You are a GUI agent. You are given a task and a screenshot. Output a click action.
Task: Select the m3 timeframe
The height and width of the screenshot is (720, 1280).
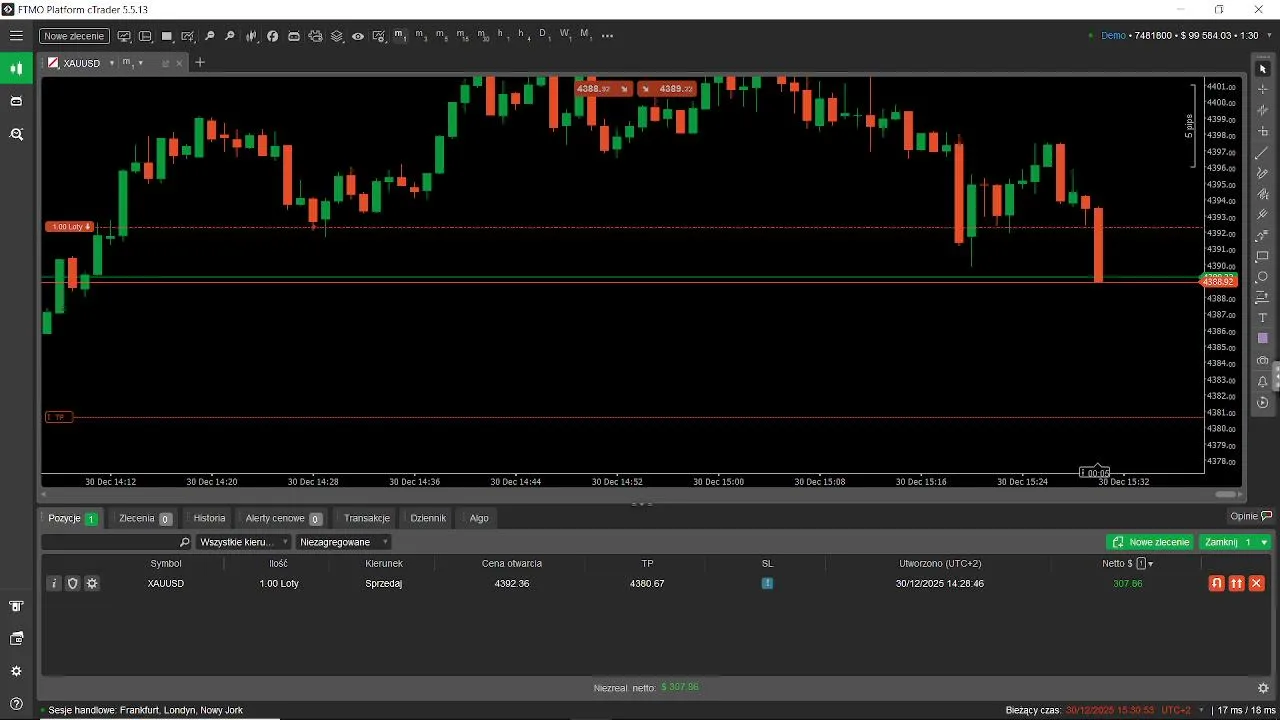click(421, 36)
